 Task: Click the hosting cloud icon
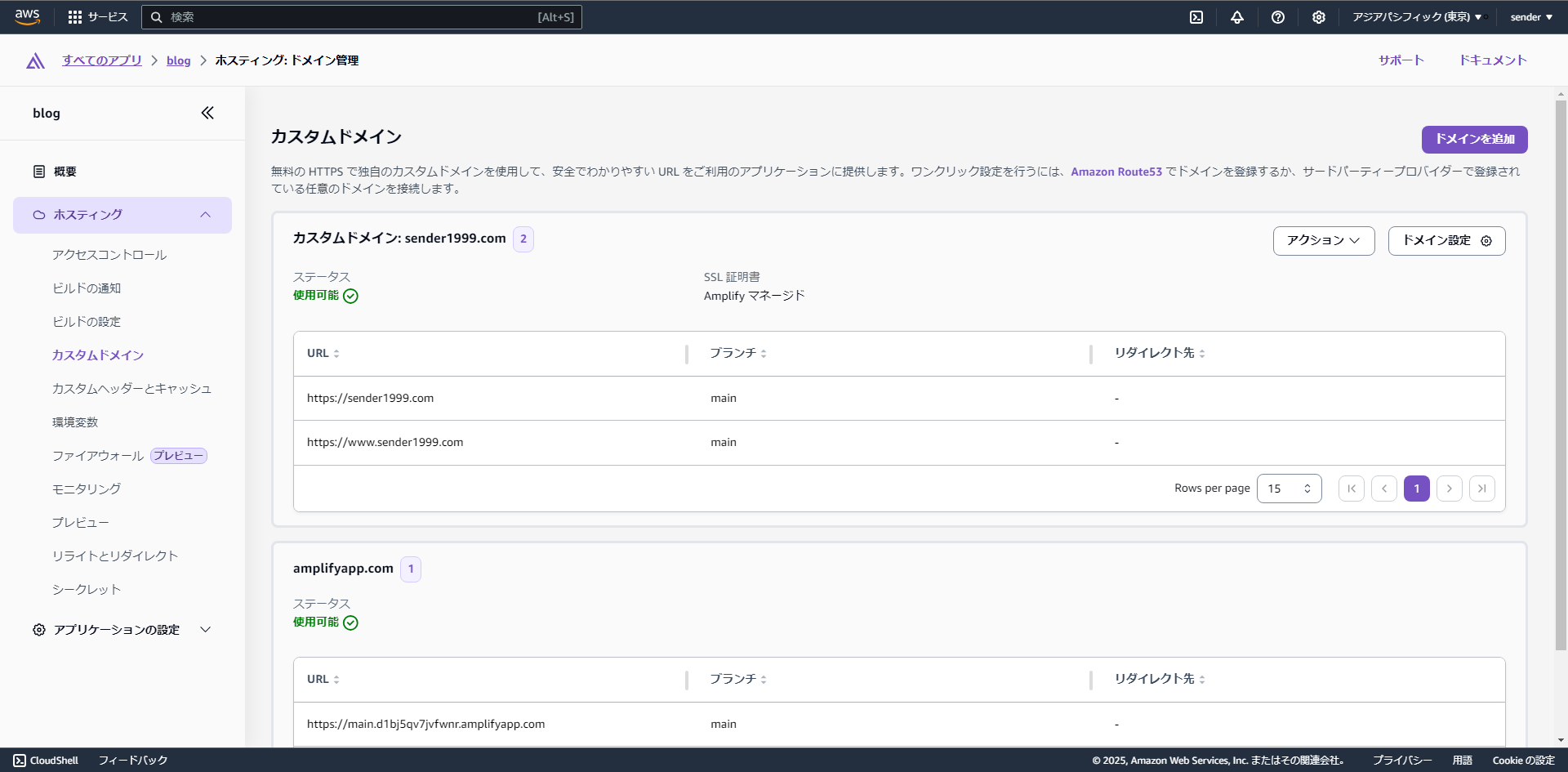pyautogui.click(x=39, y=215)
